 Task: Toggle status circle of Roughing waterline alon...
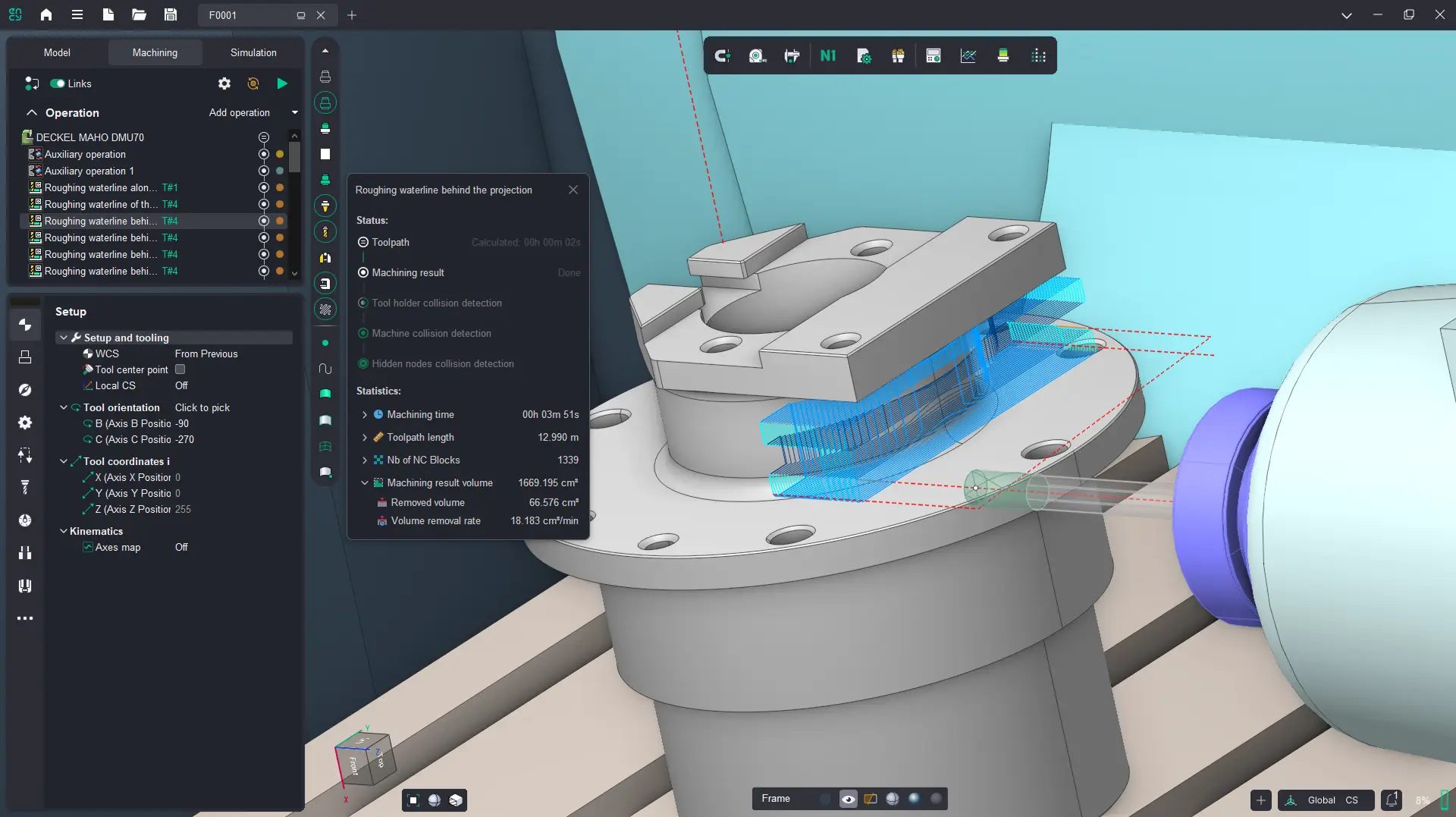(x=264, y=187)
